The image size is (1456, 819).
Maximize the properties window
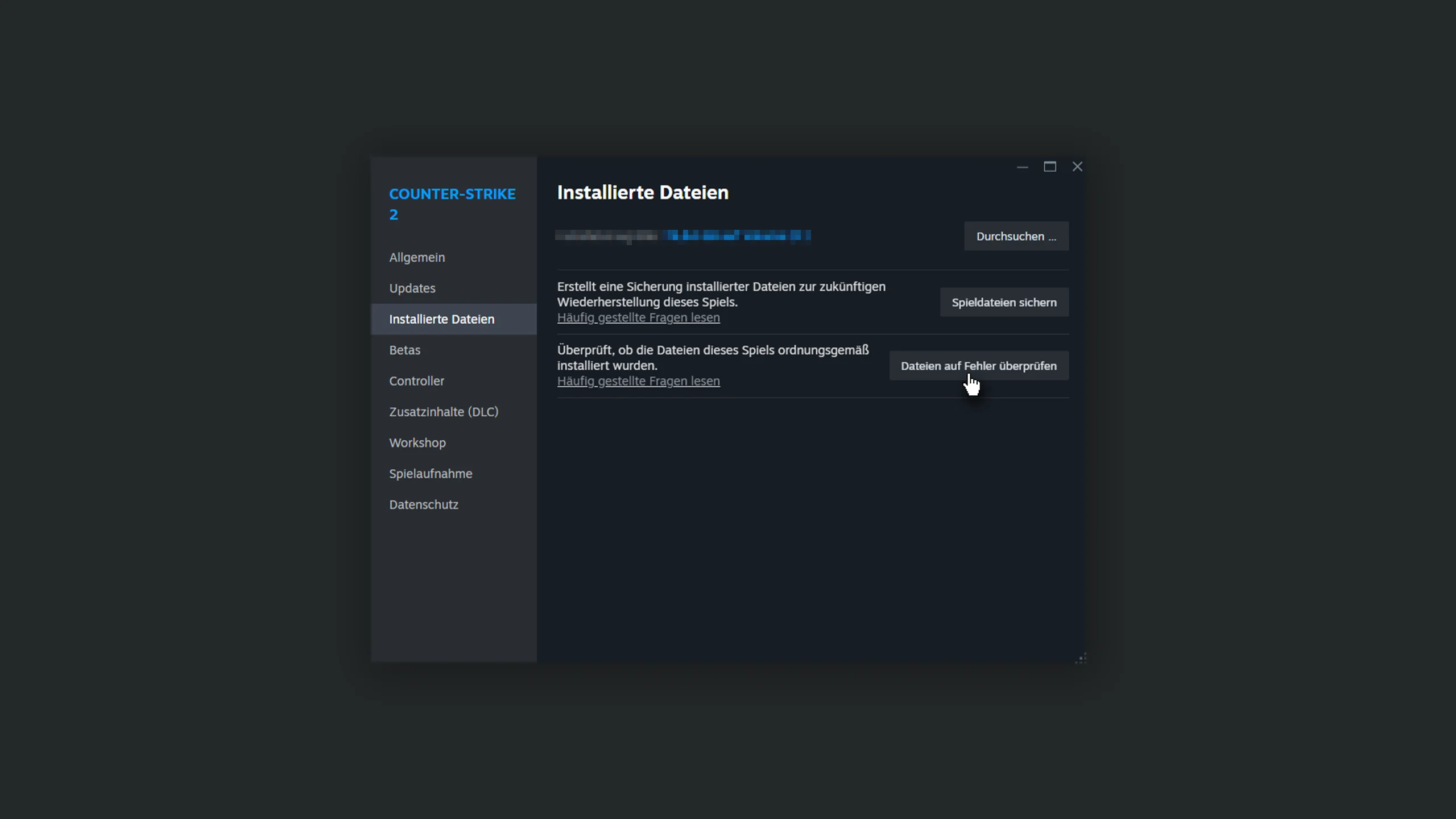1049,167
